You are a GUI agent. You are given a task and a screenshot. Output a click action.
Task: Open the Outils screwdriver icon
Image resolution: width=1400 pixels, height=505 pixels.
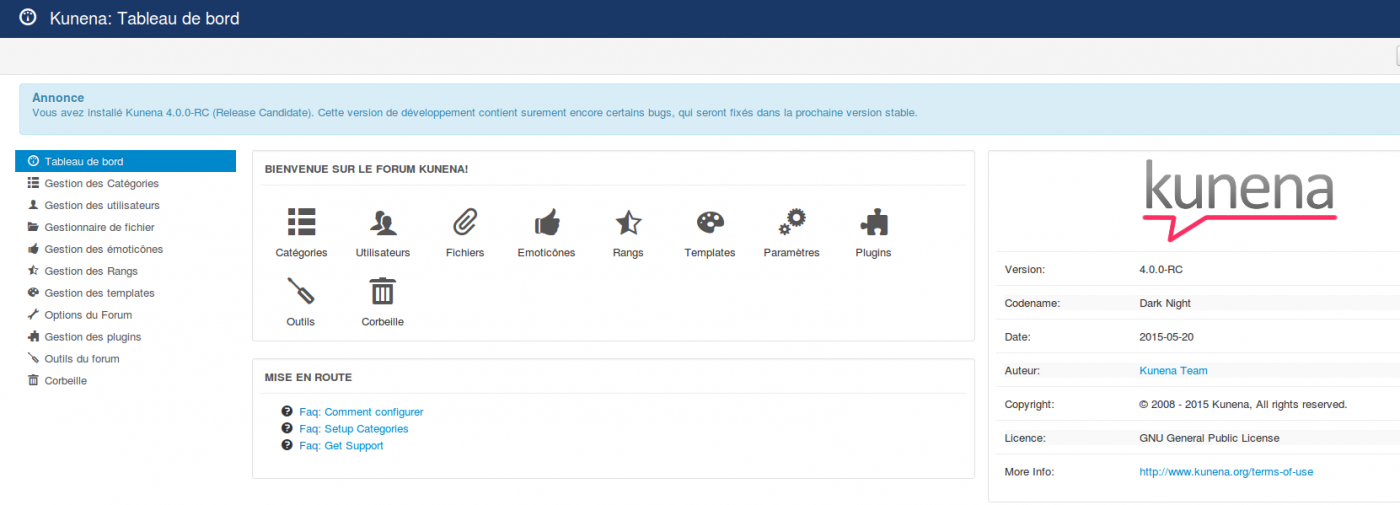point(301,291)
